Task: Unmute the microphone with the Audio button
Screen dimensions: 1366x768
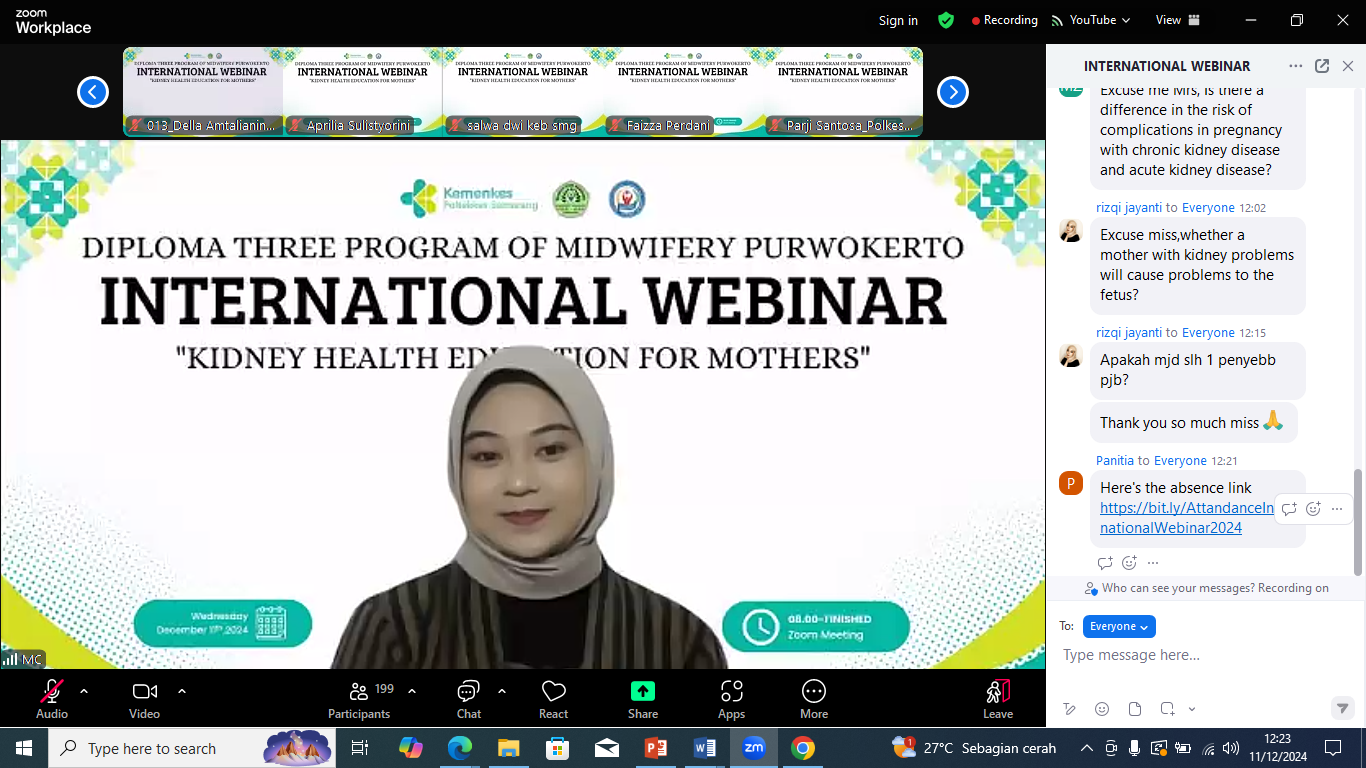Action: coord(52,698)
